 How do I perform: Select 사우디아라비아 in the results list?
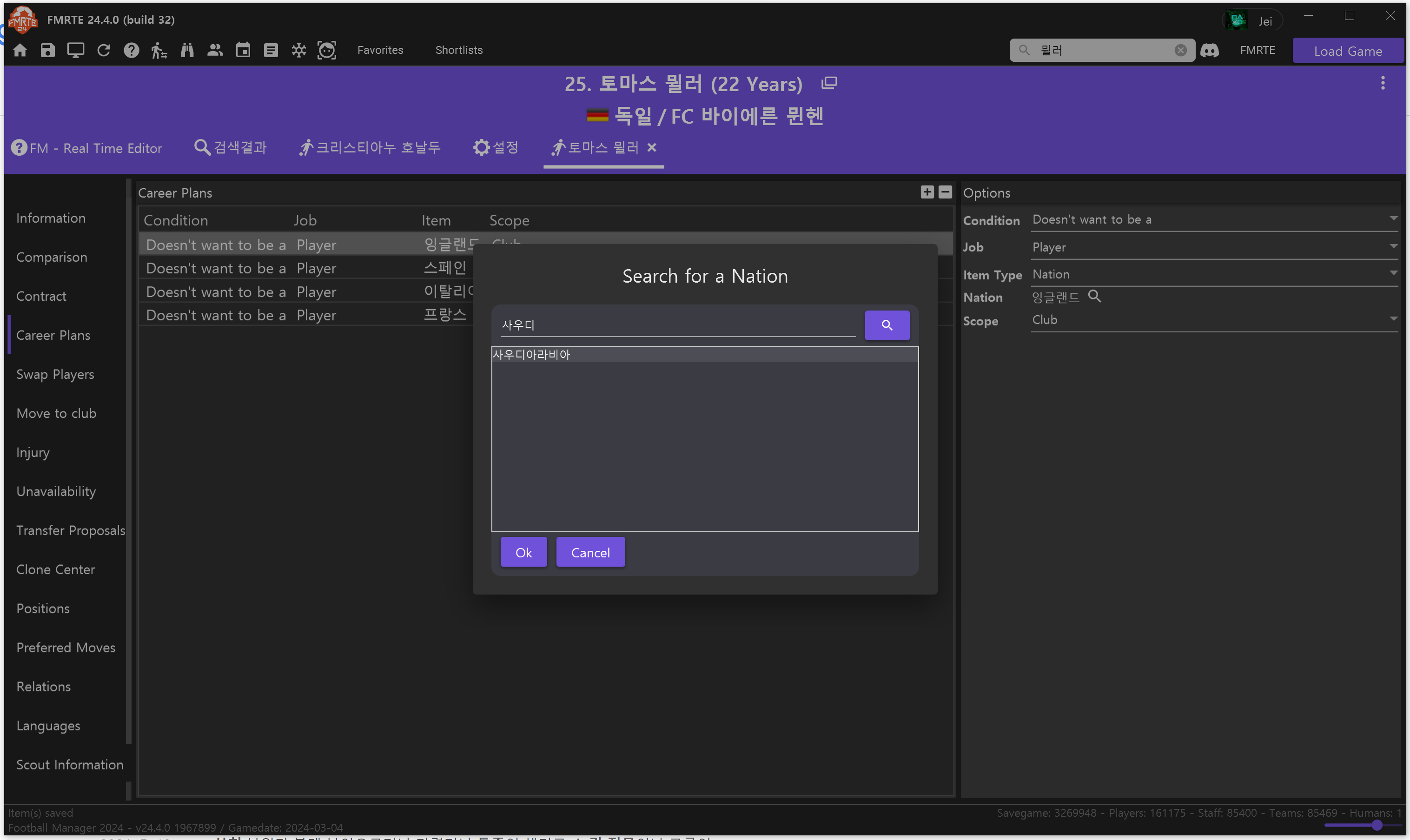(704, 355)
